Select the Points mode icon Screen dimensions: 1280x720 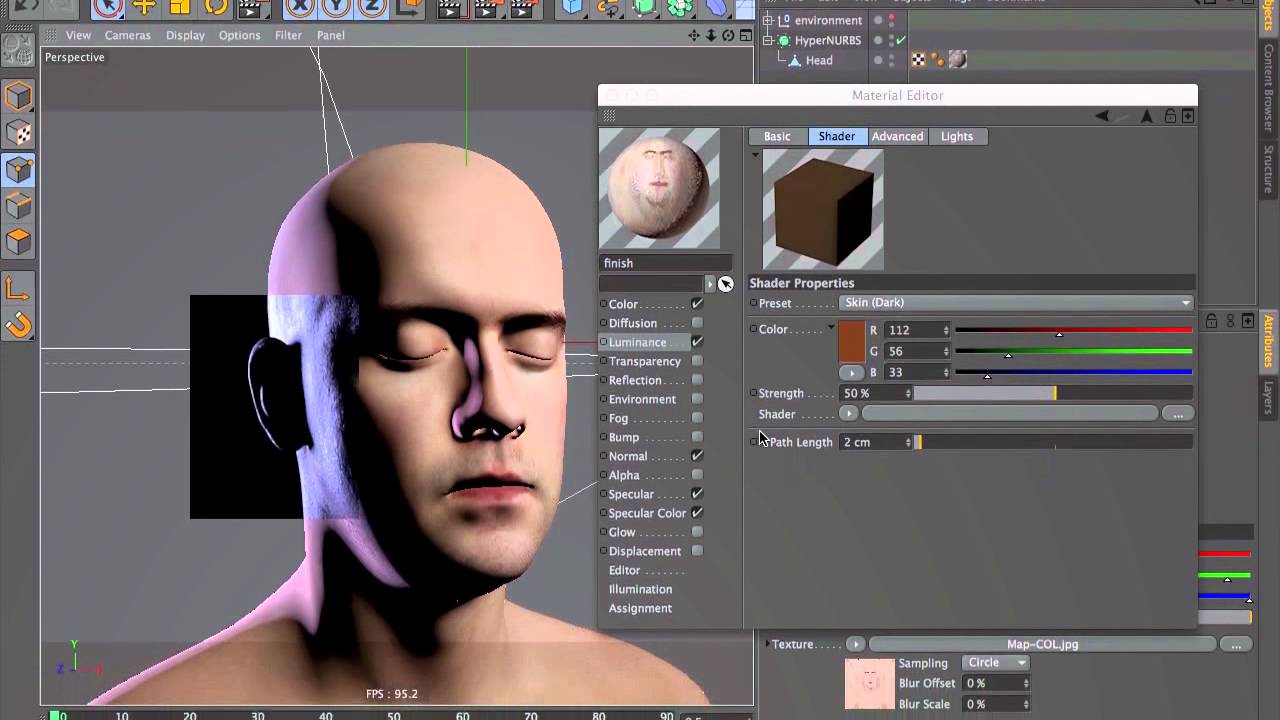18,170
